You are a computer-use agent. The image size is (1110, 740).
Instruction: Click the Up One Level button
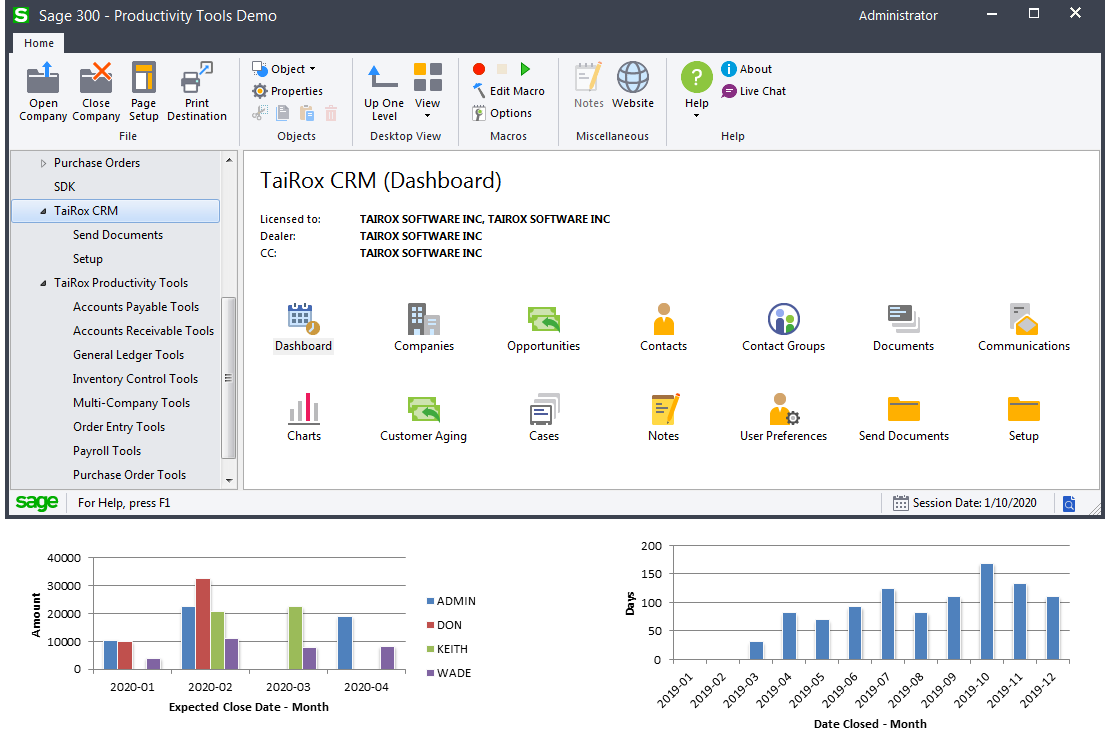click(x=384, y=92)
